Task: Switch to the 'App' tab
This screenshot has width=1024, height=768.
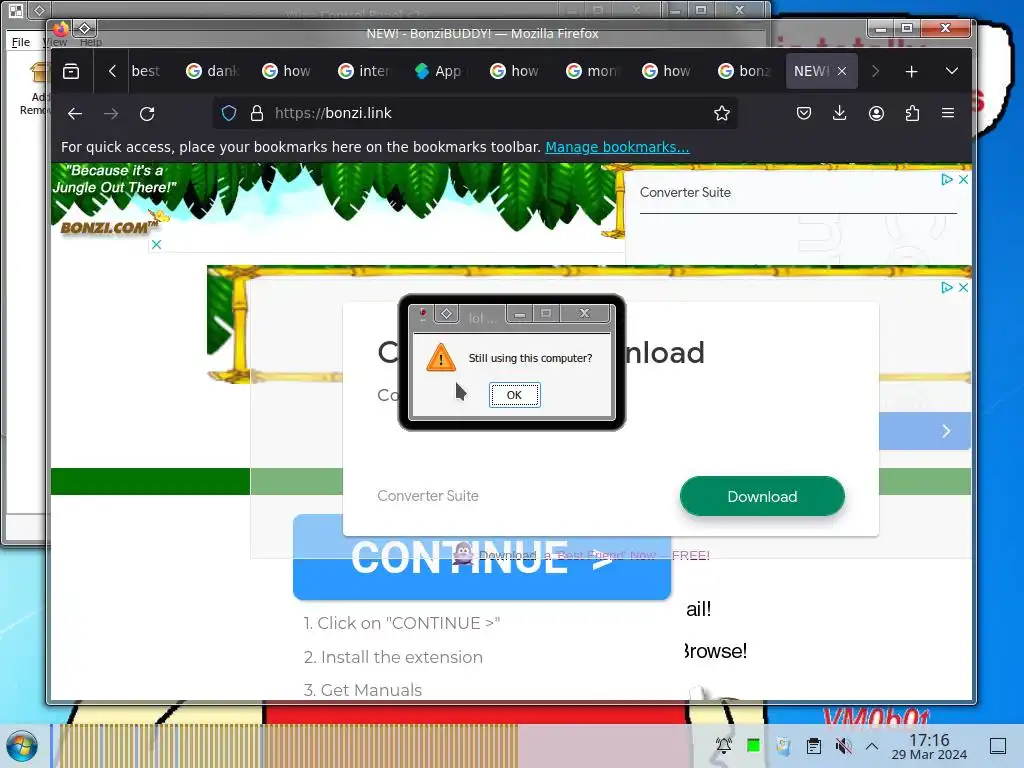Action: 440,71
